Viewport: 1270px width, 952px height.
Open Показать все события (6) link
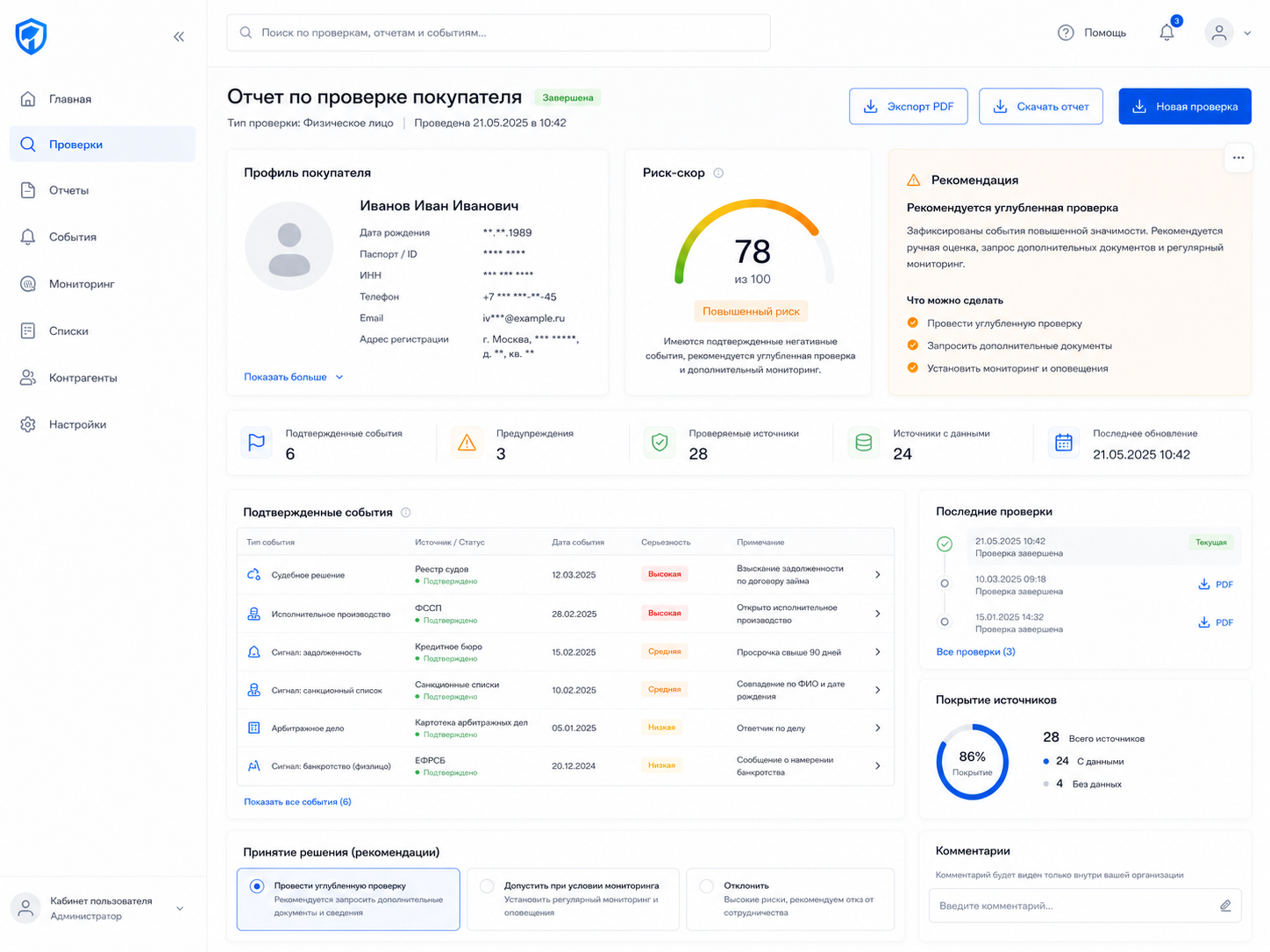click(x=297, y=801)
